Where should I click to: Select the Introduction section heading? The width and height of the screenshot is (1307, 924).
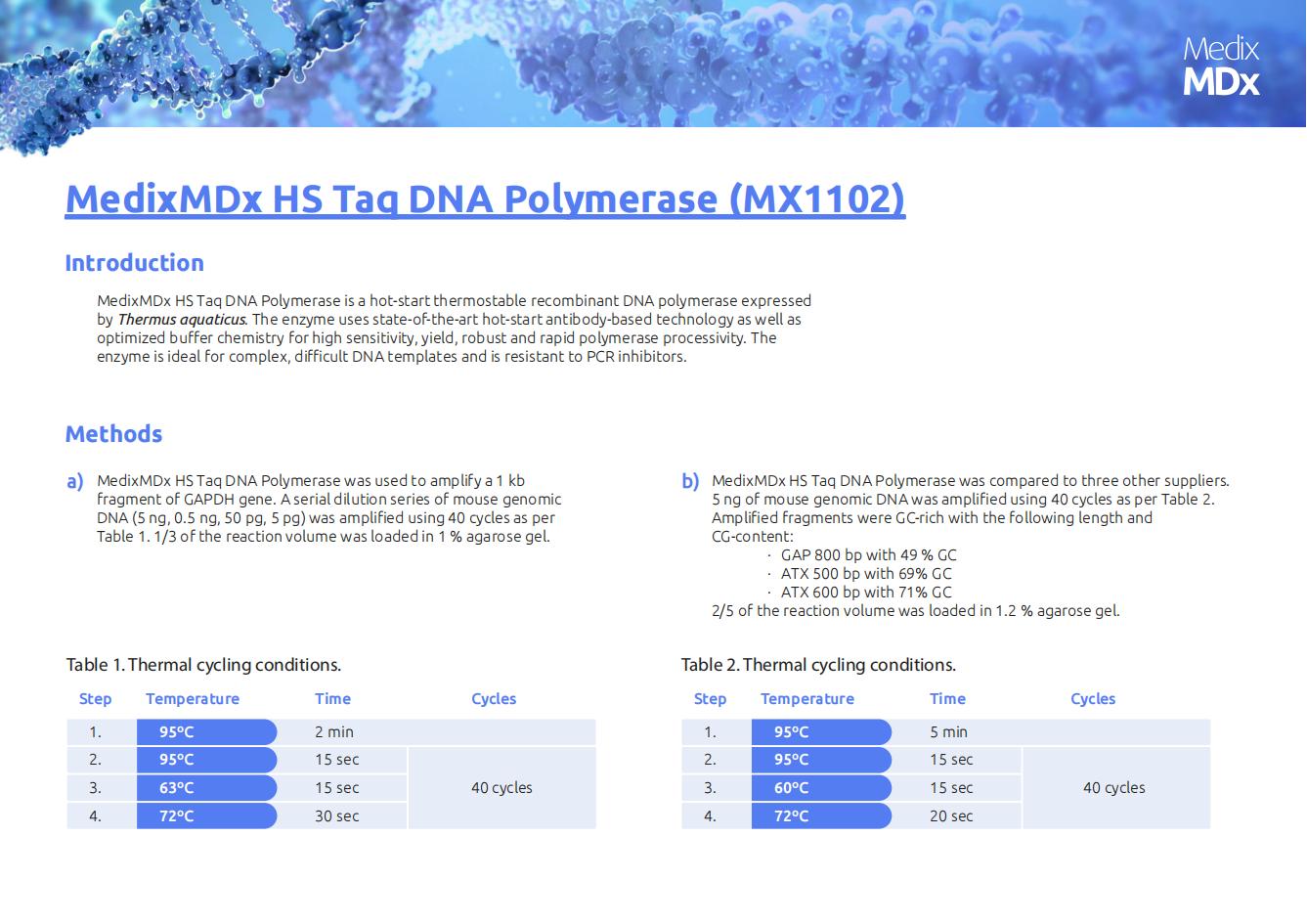pos(134,263)
